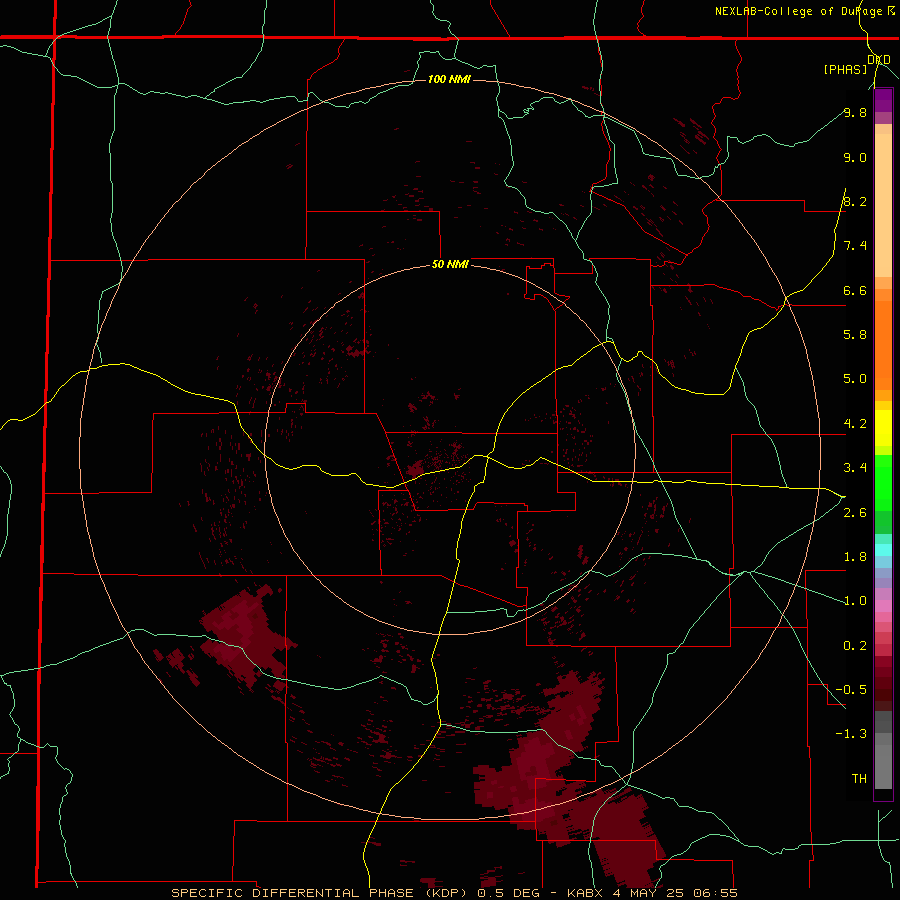This screenshot has height=900, width=900.
Task: Pick the peach band of the color bar
Action: tap(883, 201)
